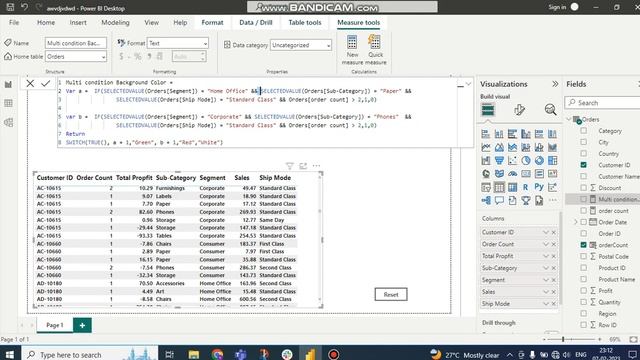Click the measure Name input field
This screenshot has width=640, height=360.
coord(76,43)
